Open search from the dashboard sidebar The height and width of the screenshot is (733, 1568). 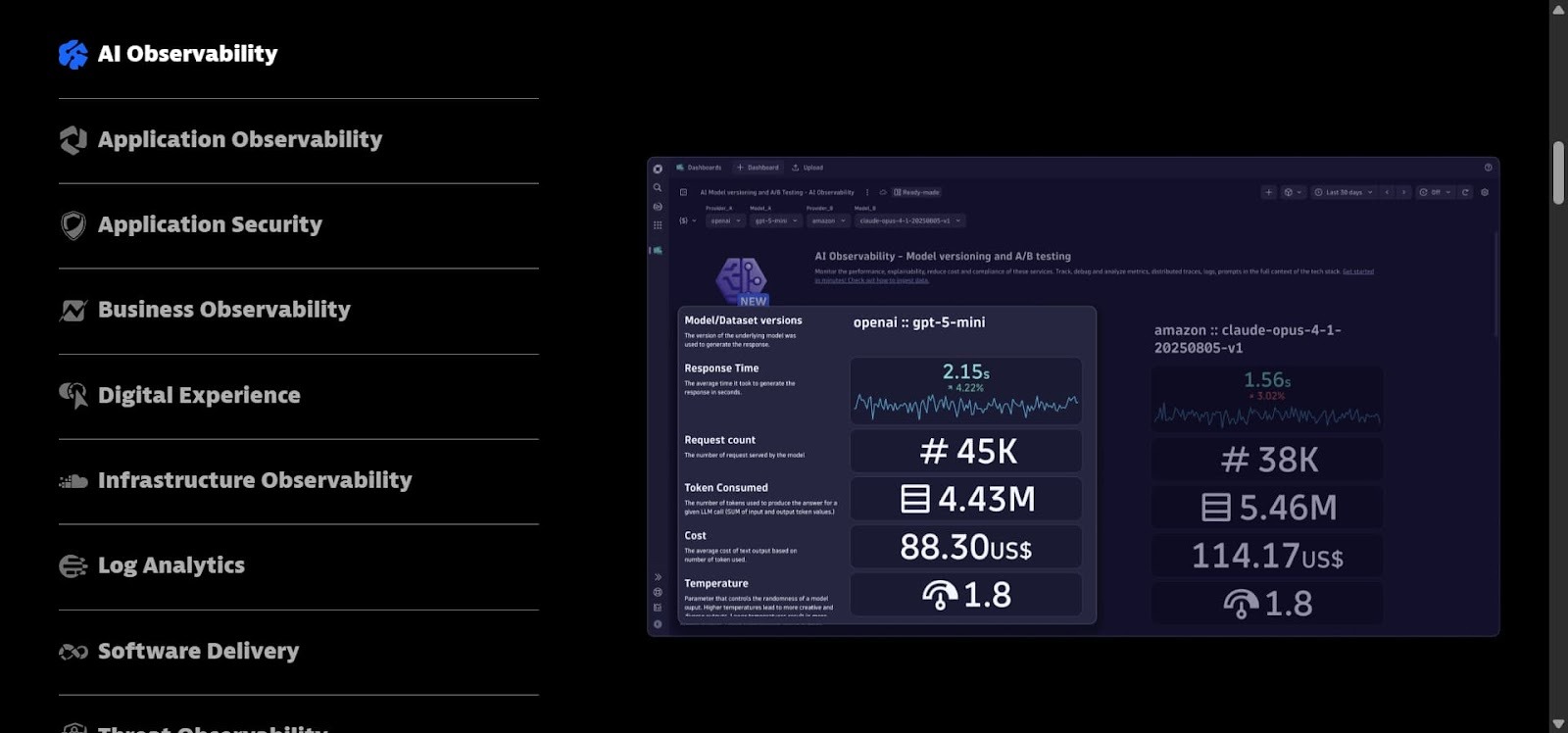click(x=658, y=187)
